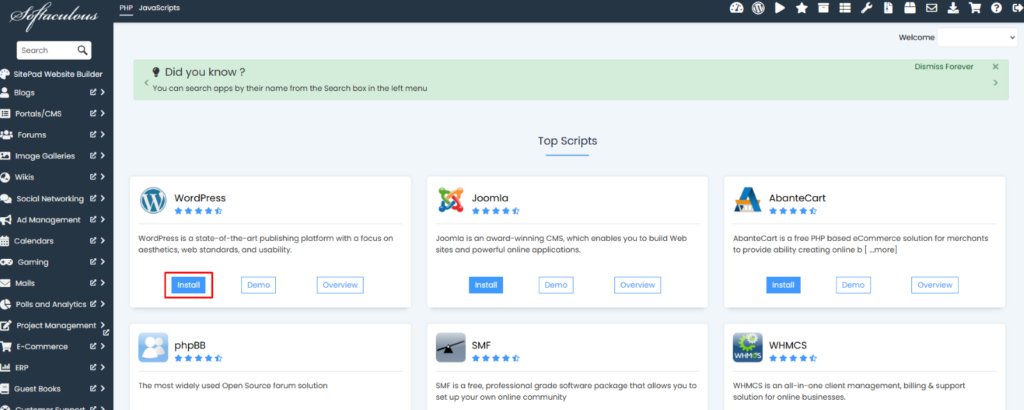Click Dismiss Forever on the tip banner
Viewport: 1024px width, 410px height.
coord(943,67)
